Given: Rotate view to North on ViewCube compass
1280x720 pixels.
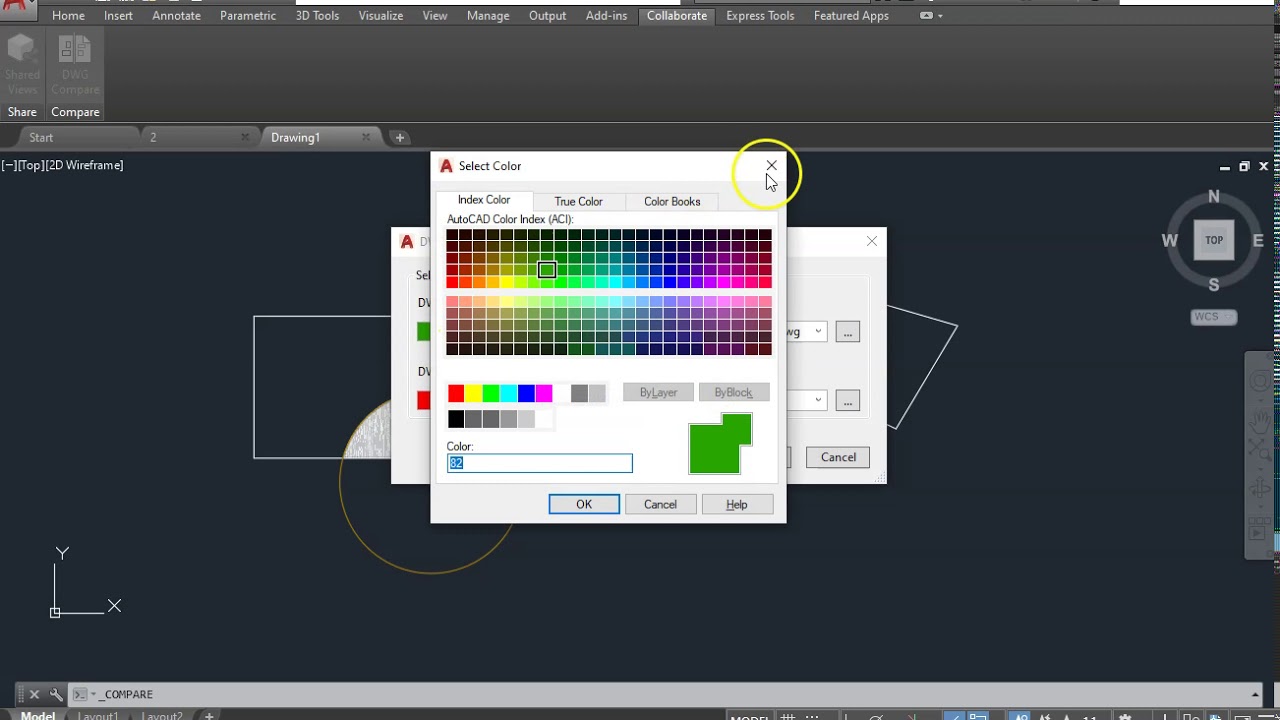Looking at the screenshot, I should point(1214,196).
